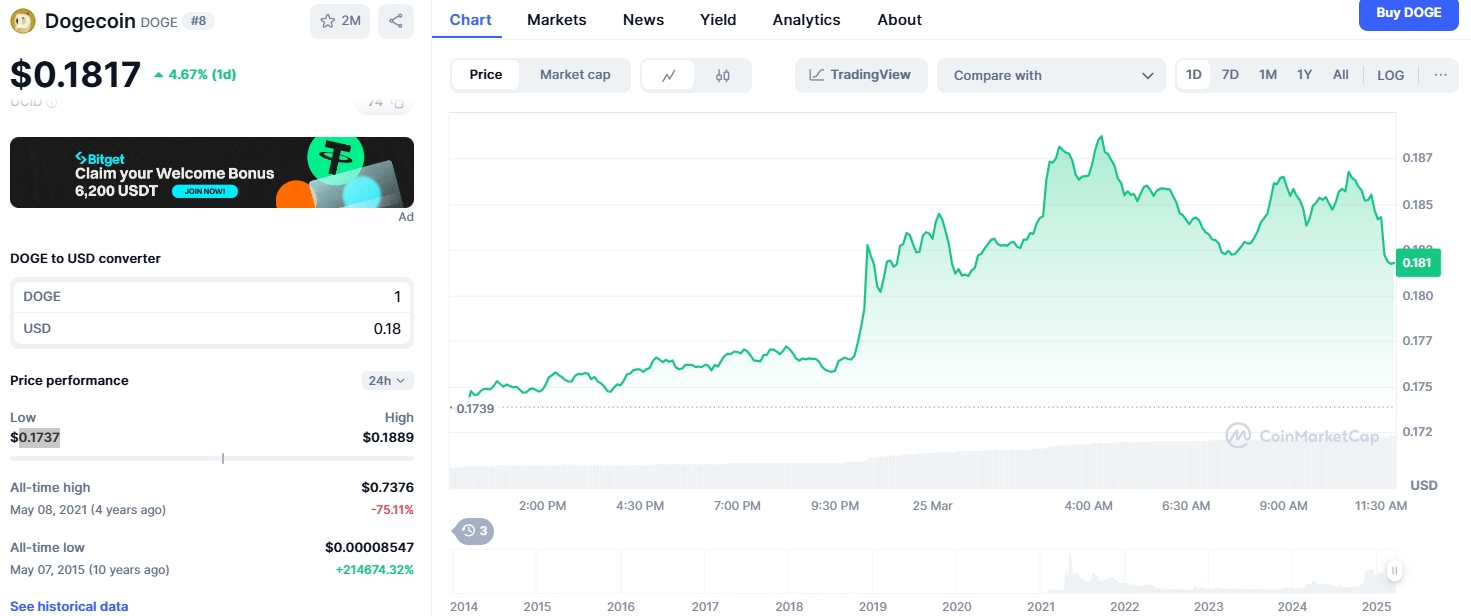The height and width of the screenshot is (616, 1471).
Task: Open the three-dots more options menu
Action: click(x=1440, y=75)
